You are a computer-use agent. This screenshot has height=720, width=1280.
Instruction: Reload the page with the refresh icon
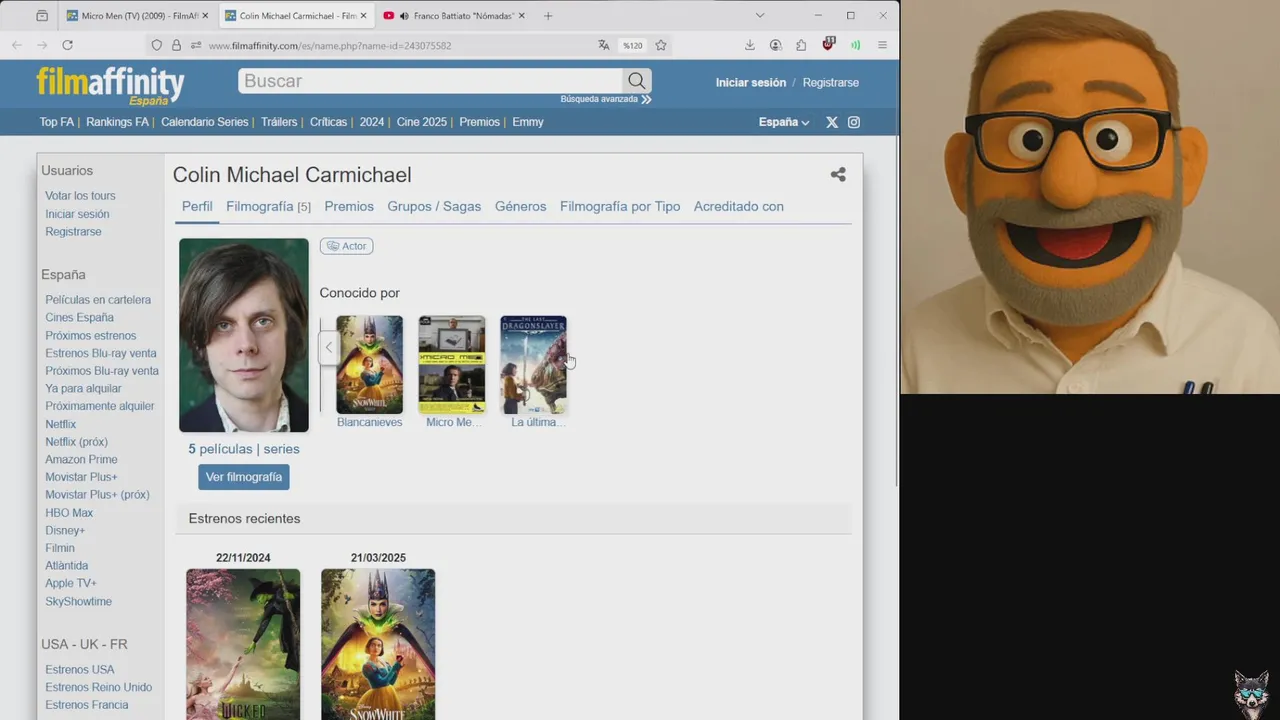(x=67, y=45)
